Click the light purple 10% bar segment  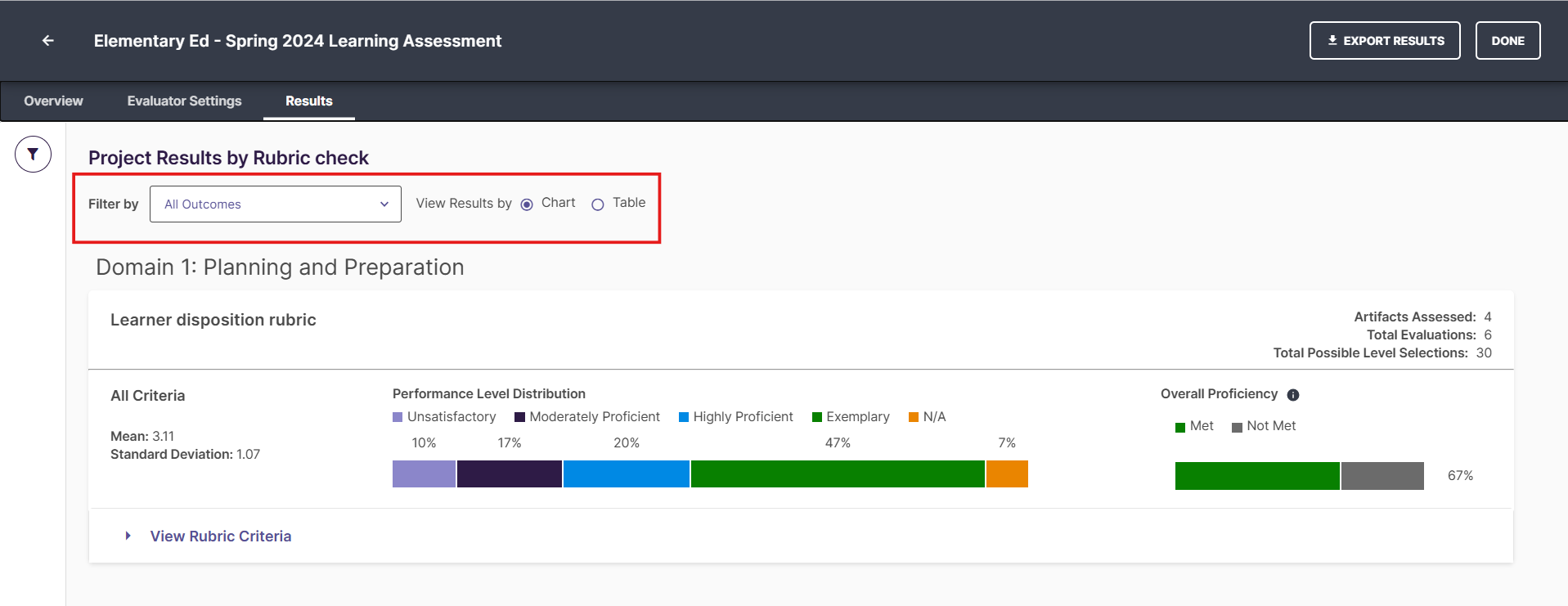pyautogui.click(x=424, y=474)
